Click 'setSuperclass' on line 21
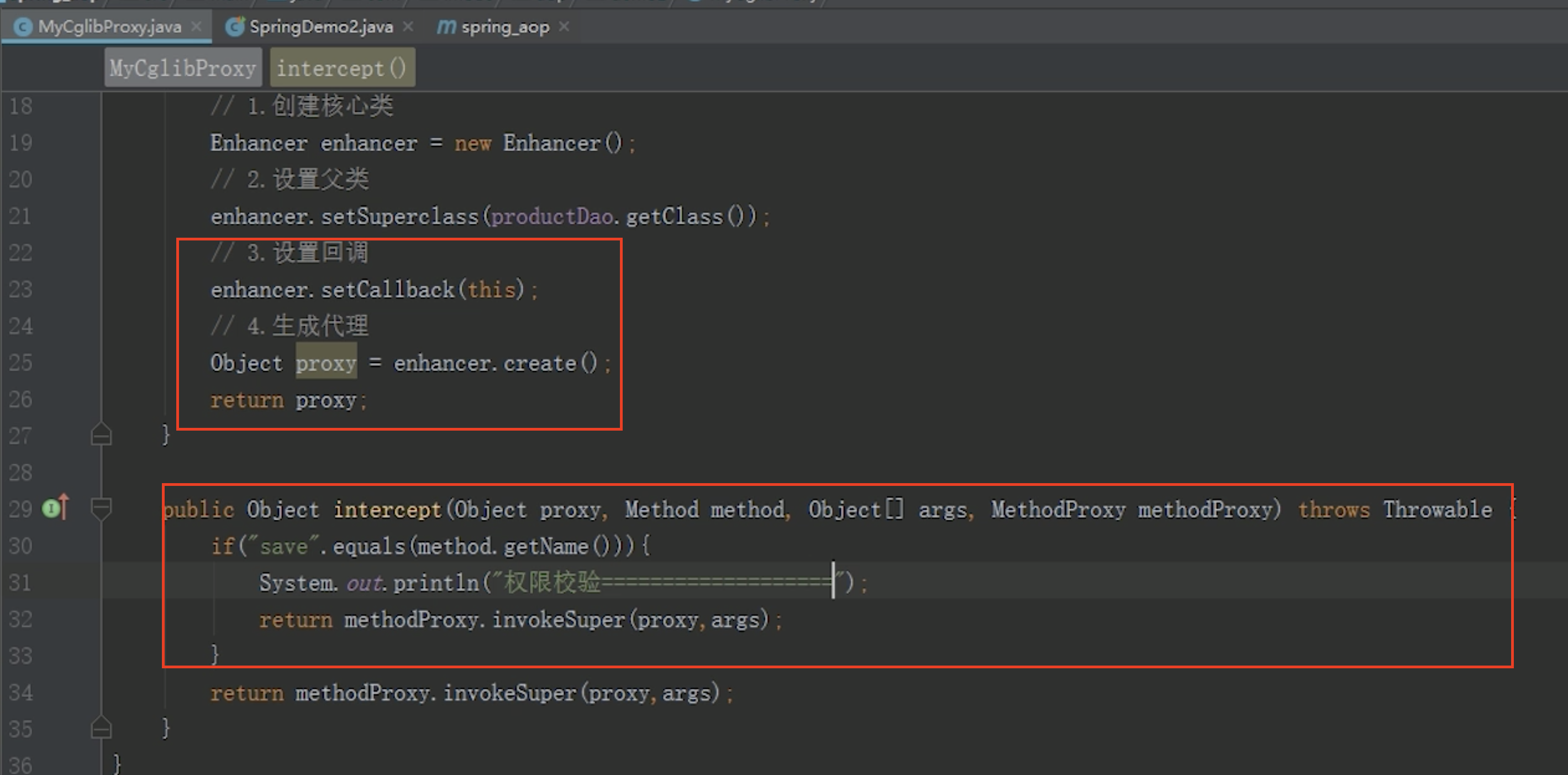1568x775 pixels. (400, 217)
